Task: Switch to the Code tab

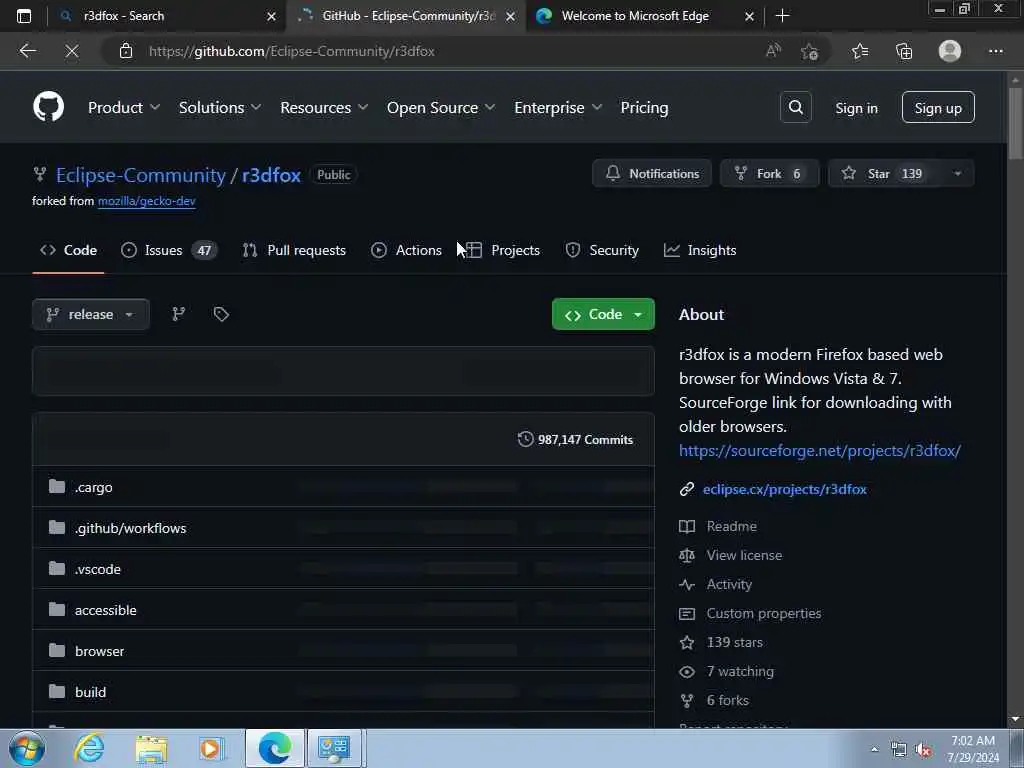Action: tap(68, 250)
